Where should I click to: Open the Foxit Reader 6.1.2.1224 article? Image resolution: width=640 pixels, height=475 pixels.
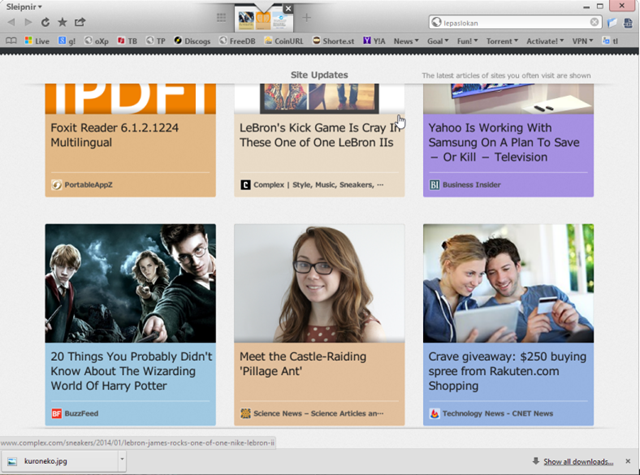pos(114,135)
